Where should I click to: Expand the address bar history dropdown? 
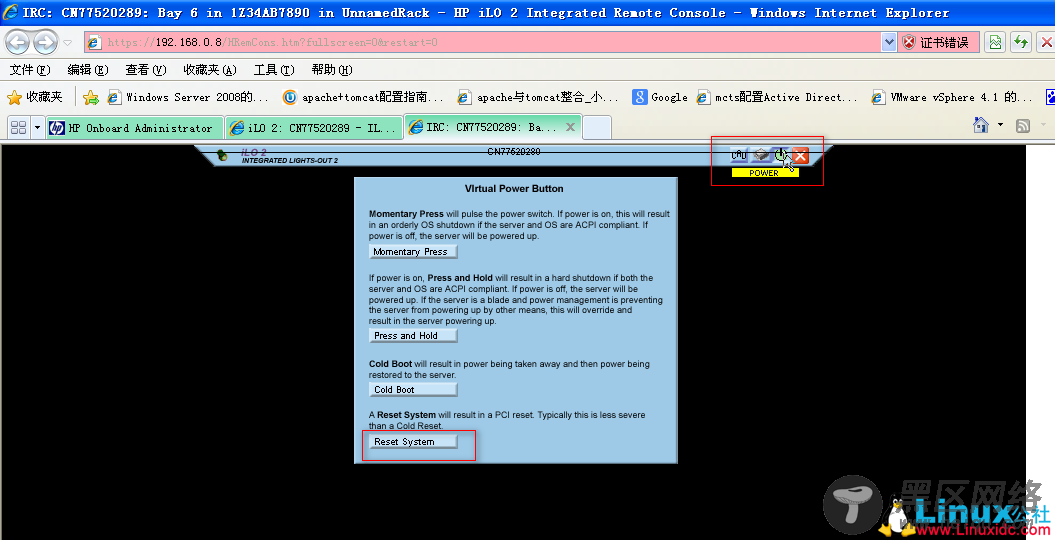point(889,42)
